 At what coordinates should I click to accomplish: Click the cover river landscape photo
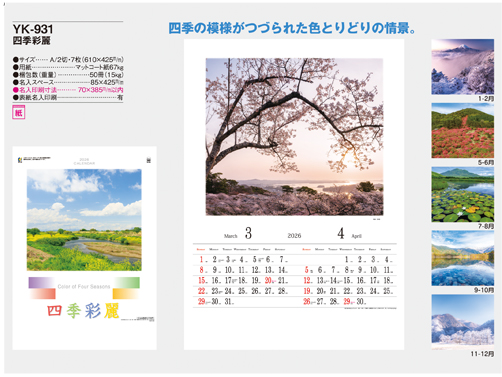coord(84,220)
